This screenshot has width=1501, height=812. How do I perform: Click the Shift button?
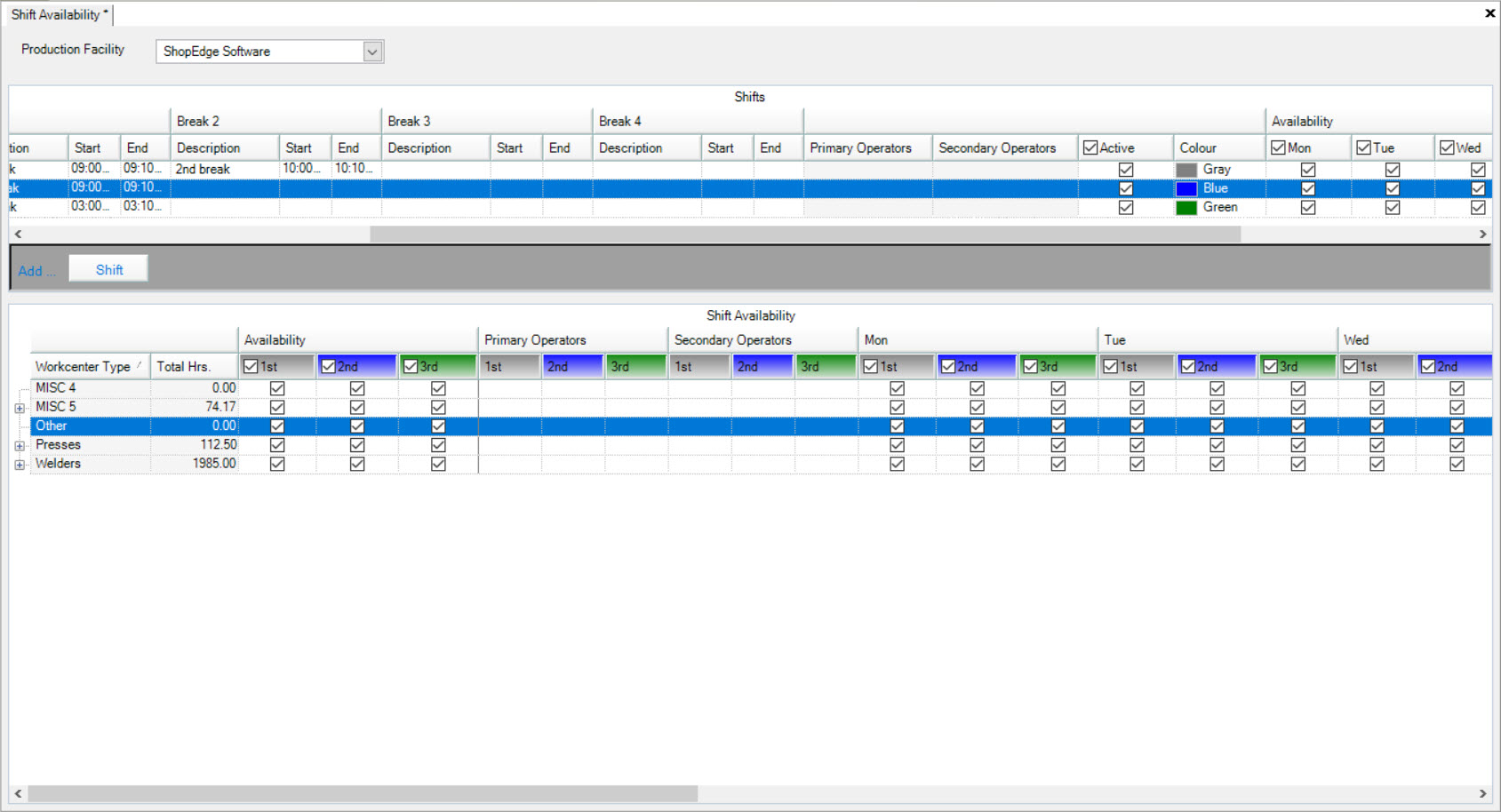tap(108, 269)
